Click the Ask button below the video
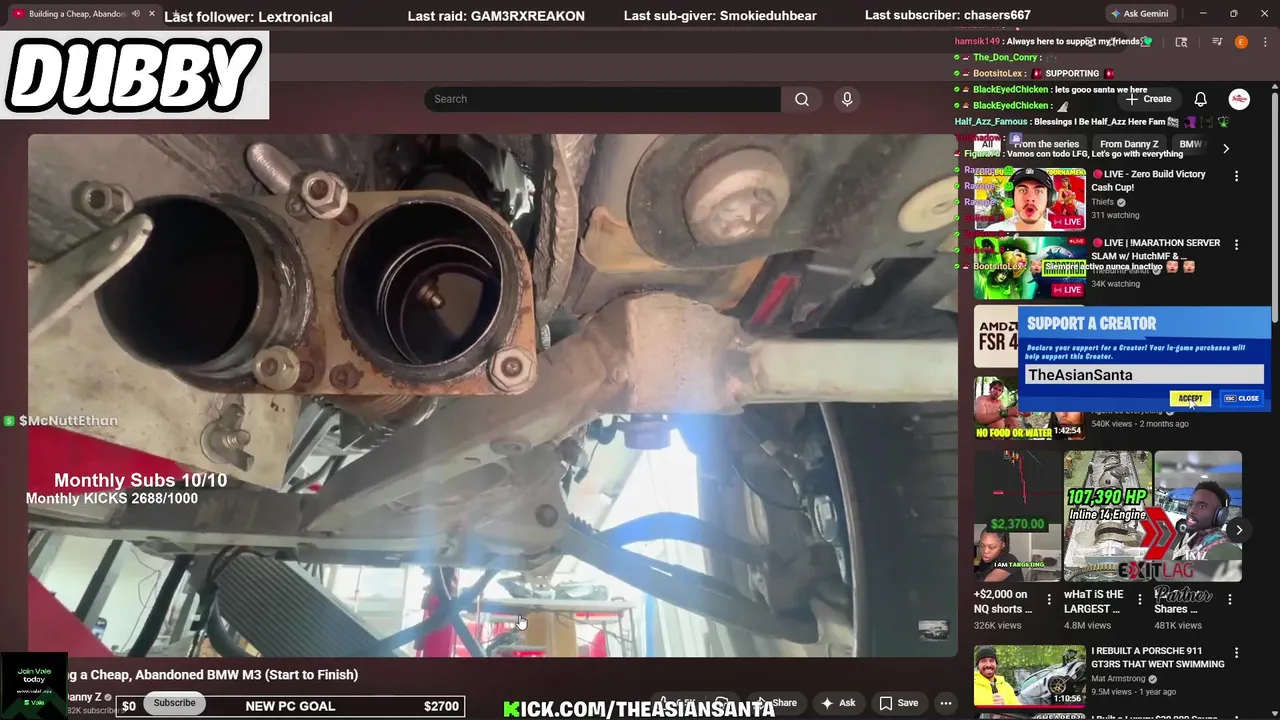This screenshot has height=720, width=1280. [x=838, y=703]
